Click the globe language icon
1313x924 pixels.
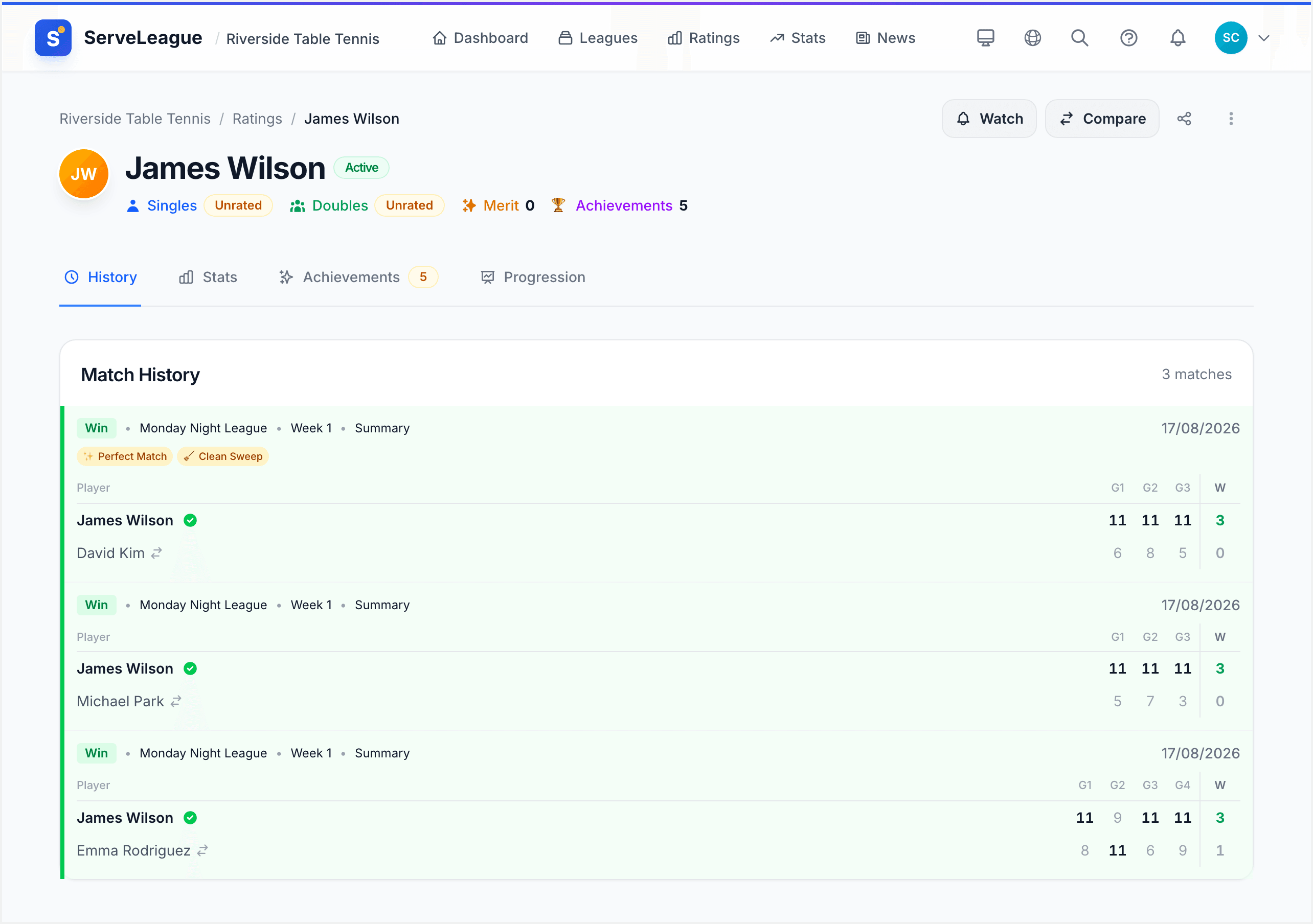point(1032,38)
